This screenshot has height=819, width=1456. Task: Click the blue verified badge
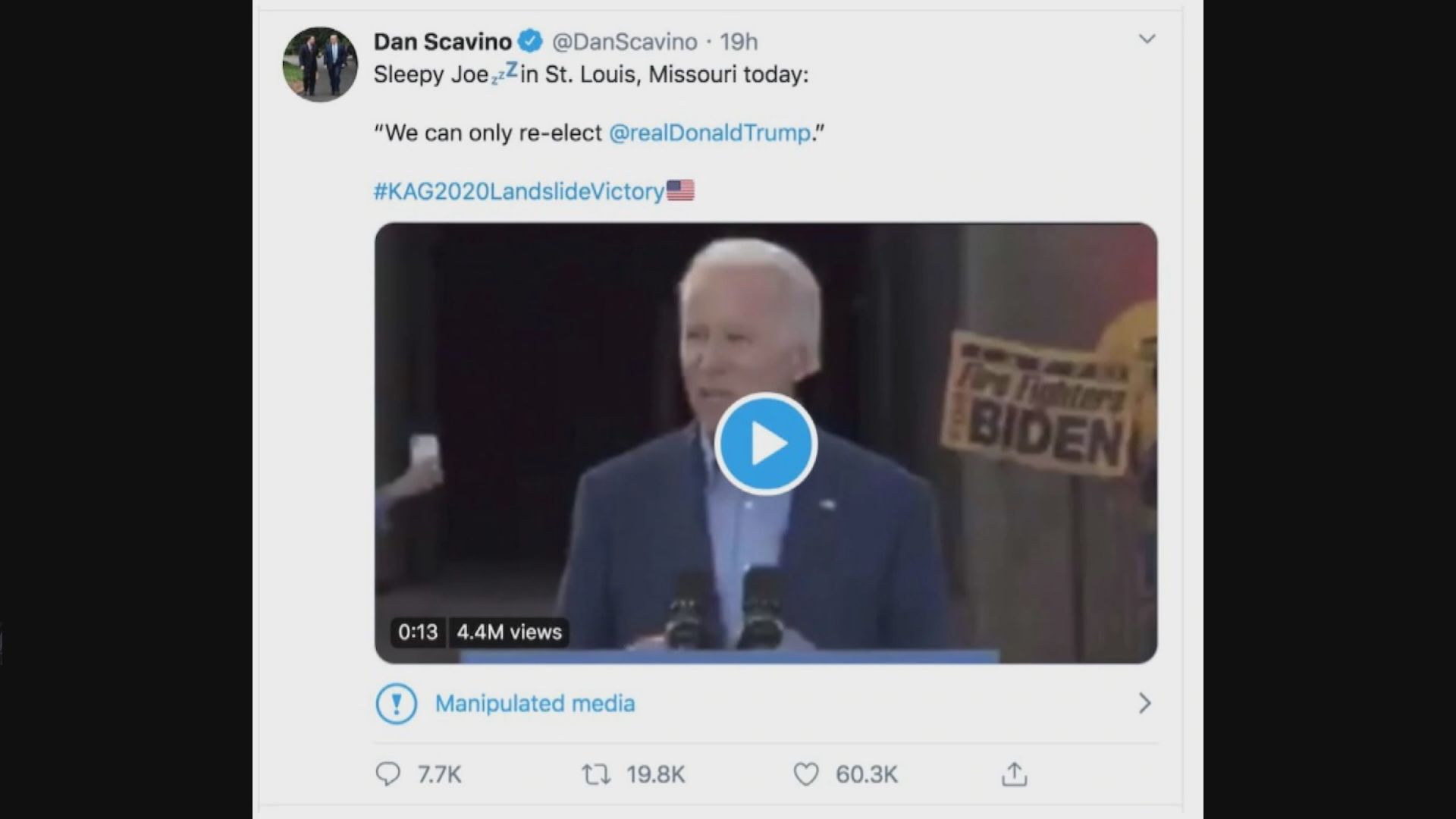531,41
